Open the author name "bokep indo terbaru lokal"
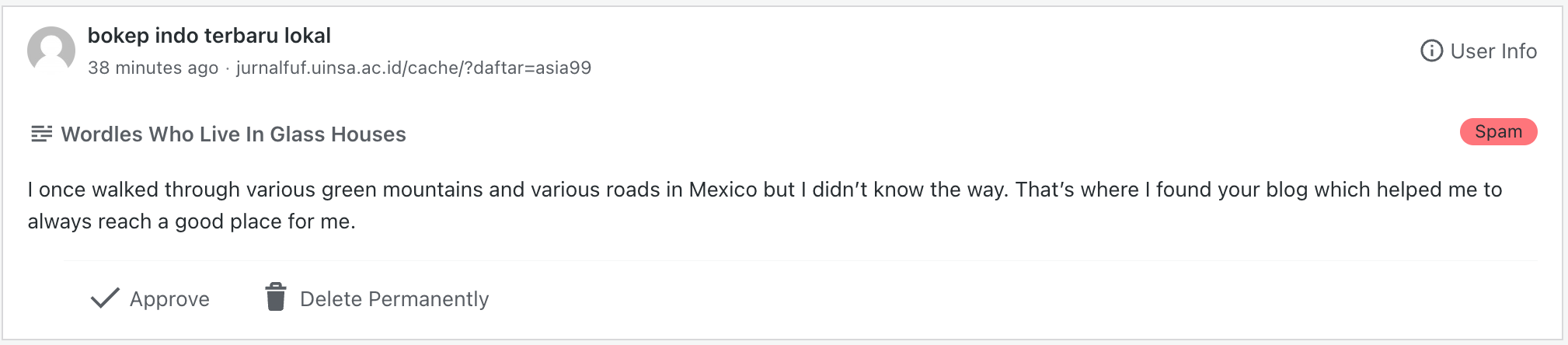 [x=209, y=36]
